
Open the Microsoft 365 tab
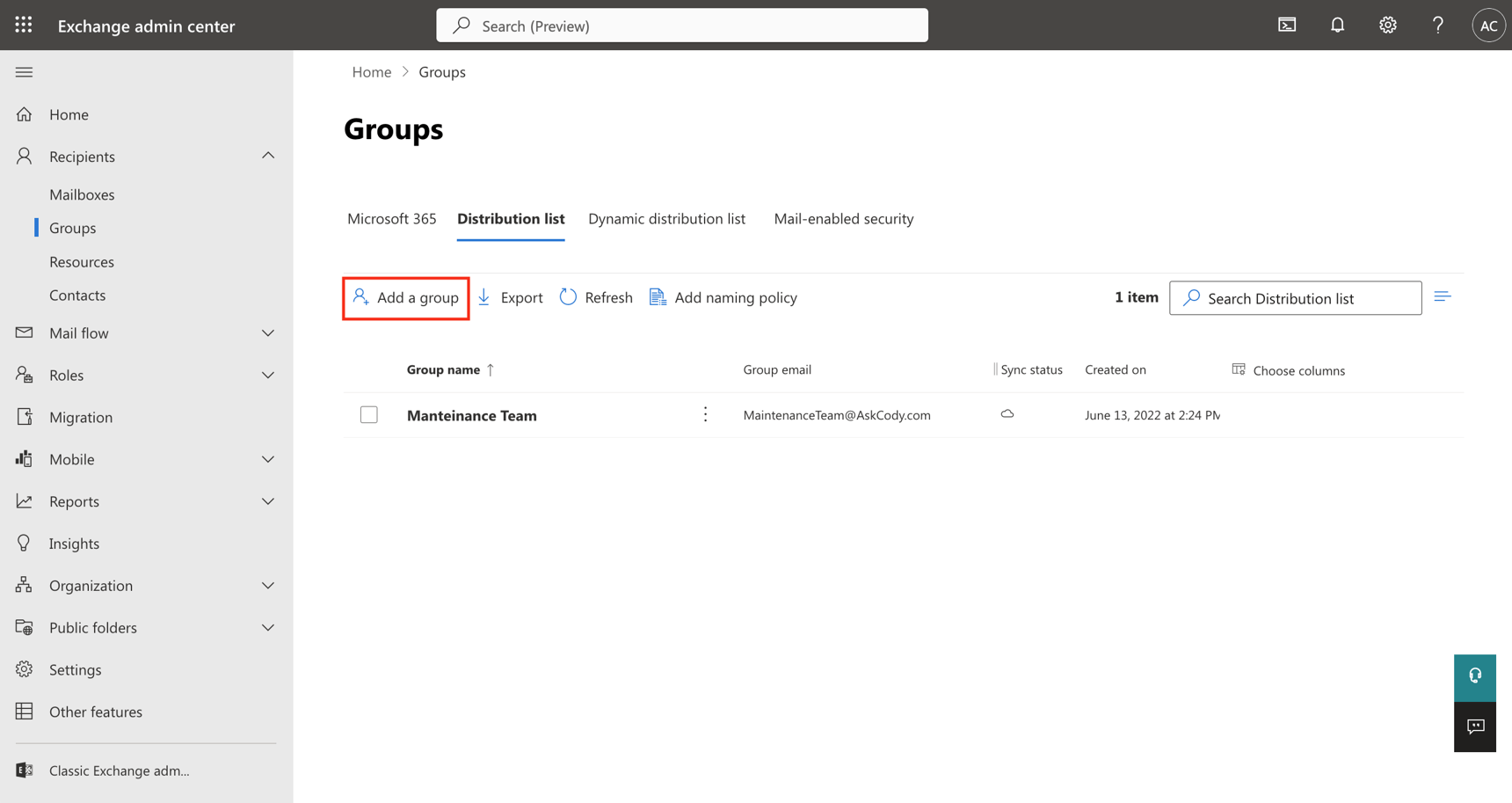(x=391, y=218)
